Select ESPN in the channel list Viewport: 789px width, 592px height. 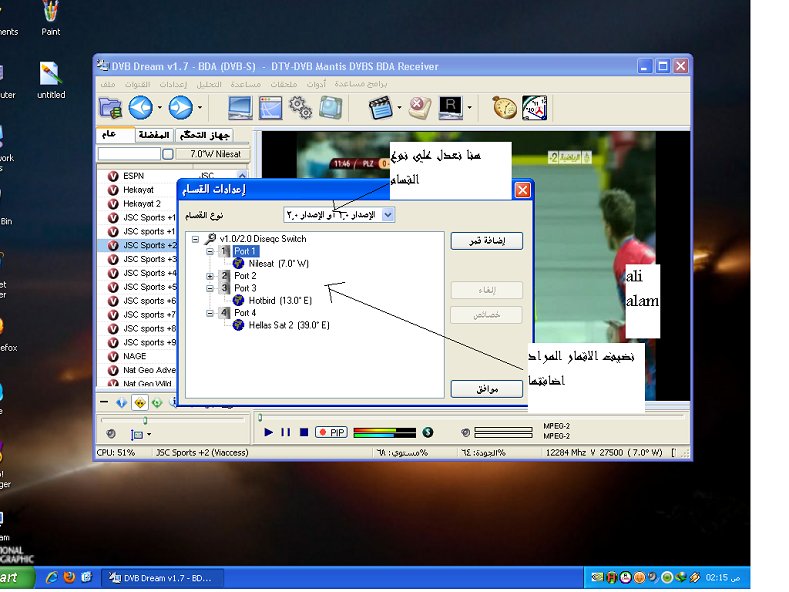coord(133,176)
